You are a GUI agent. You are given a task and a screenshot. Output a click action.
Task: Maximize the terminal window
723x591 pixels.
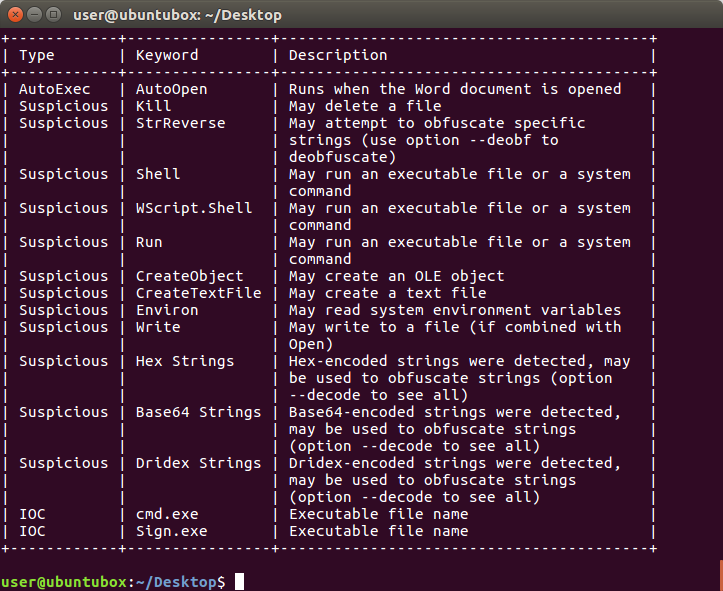point(54,15)
